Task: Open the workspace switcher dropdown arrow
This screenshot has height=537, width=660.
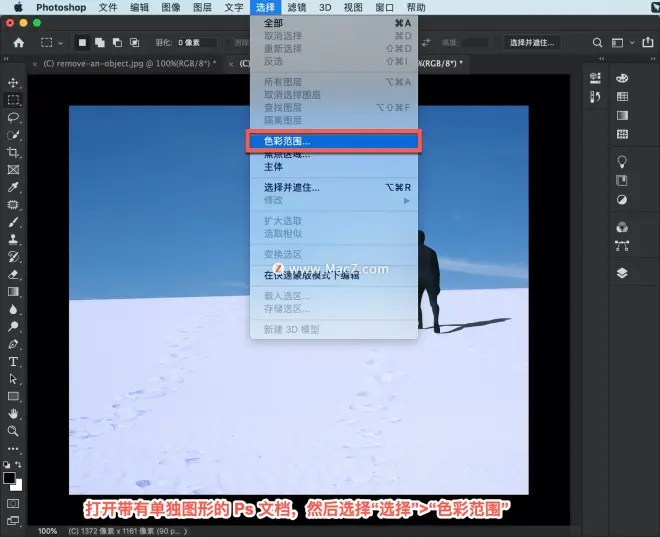Action: pos(632,43)
